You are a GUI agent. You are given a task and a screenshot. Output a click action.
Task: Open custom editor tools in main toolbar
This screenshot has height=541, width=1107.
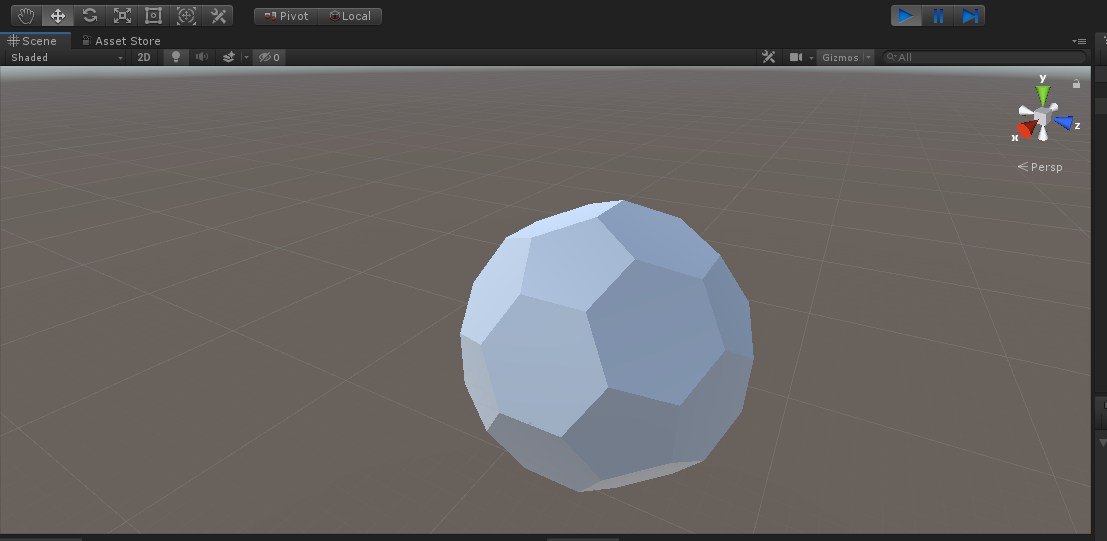[x=217, y=16]
